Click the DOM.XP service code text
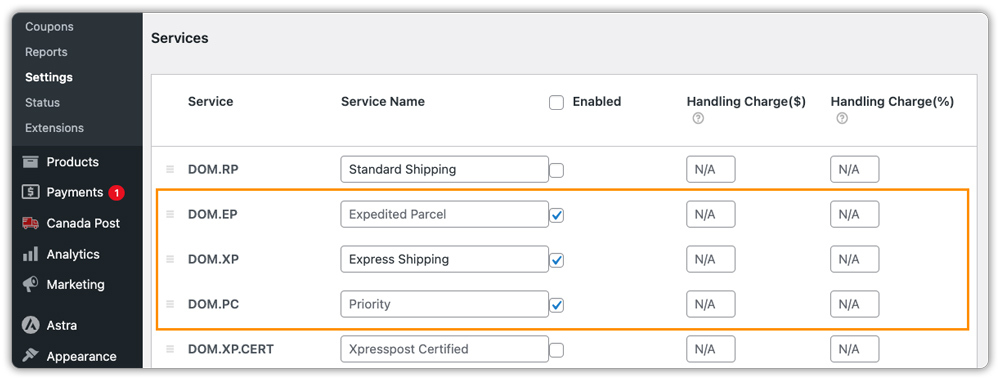This screenshot has height=380, width=1000. pyautogui.click(x=213, y=259)
